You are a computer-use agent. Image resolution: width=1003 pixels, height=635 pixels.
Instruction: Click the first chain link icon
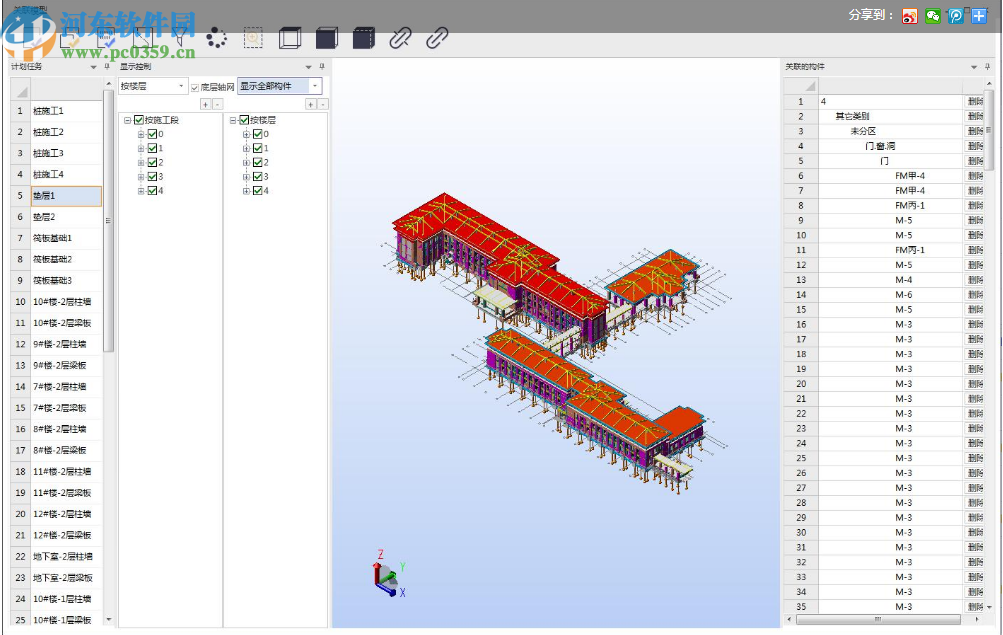click(400, 38)
